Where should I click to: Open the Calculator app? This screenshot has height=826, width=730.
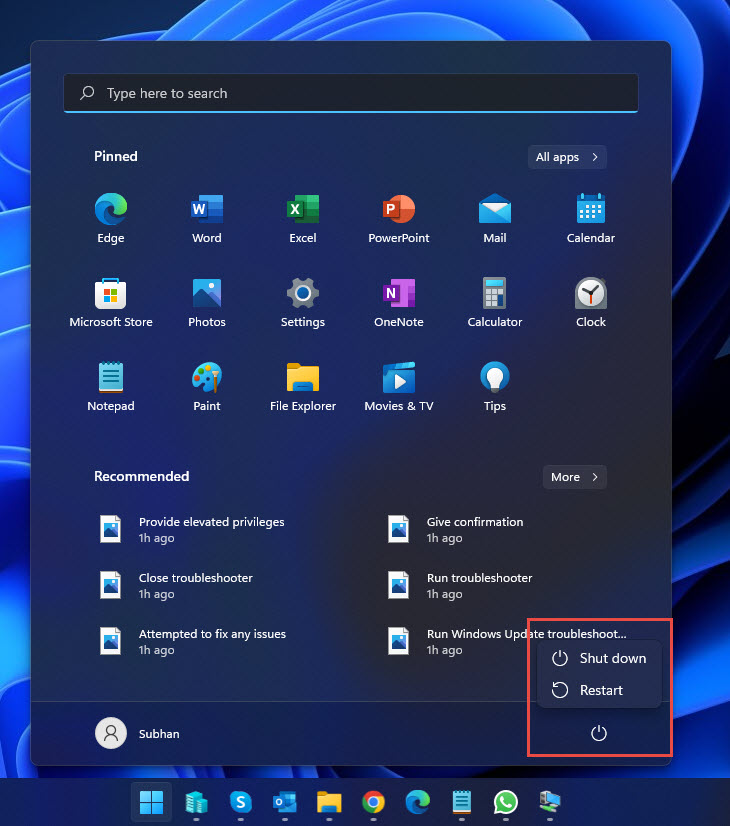coord(495,302)
